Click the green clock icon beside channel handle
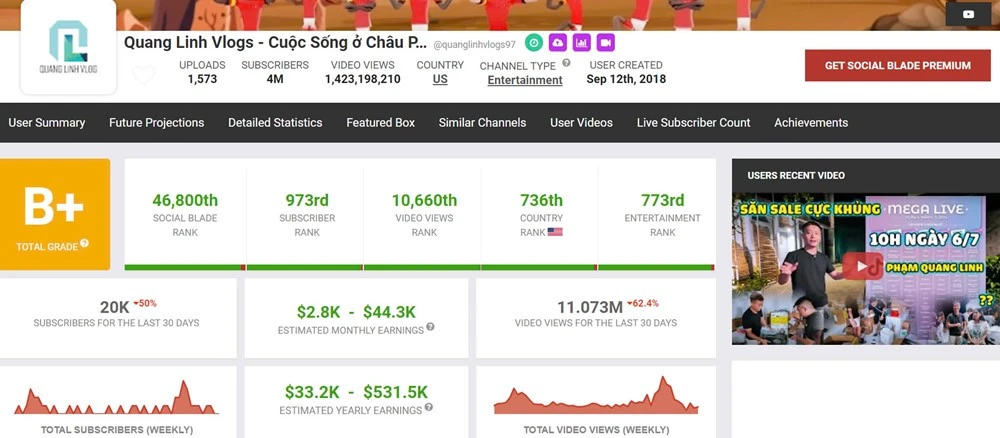 click(x=534, y=43)
